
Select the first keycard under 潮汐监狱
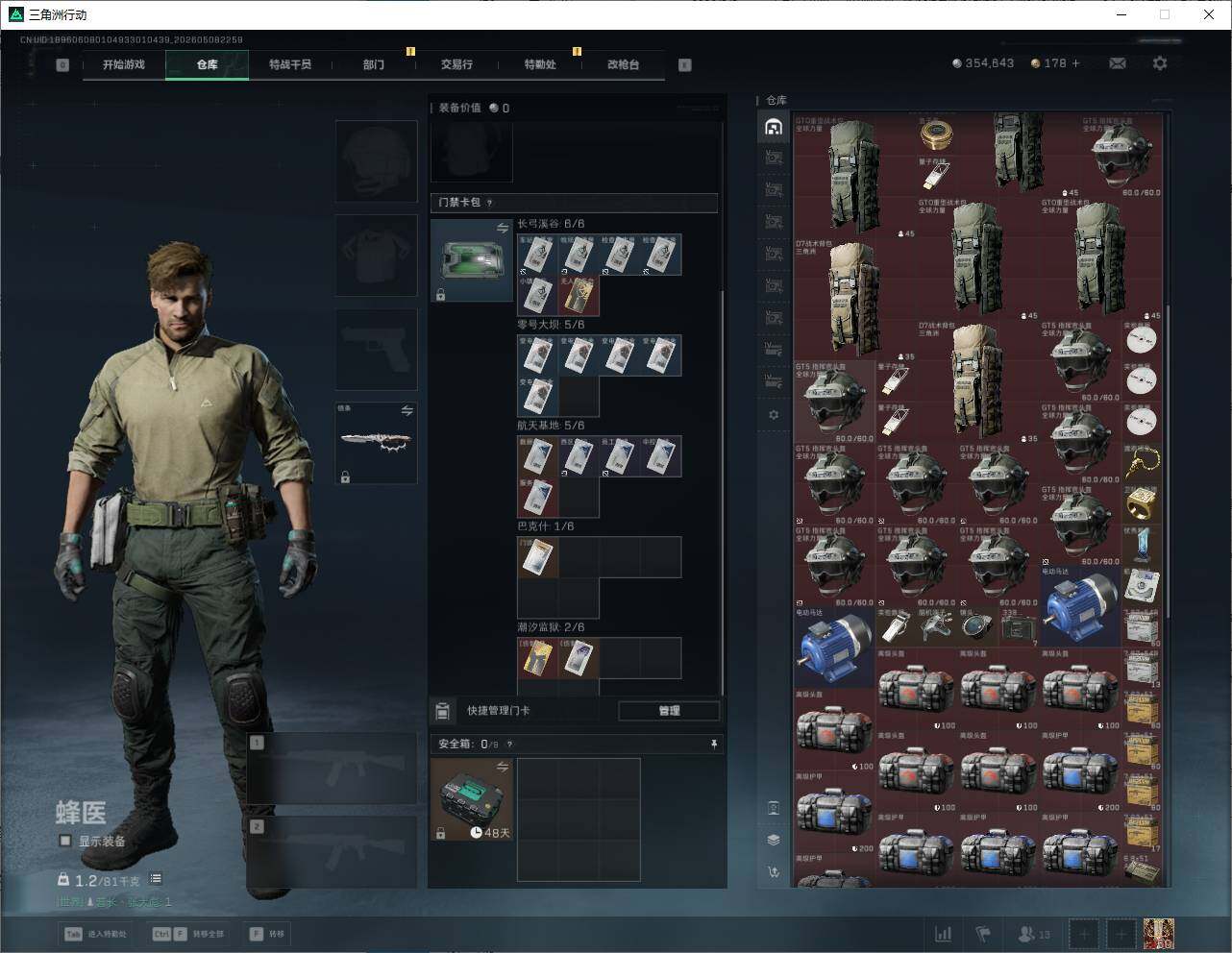[538, 658]
